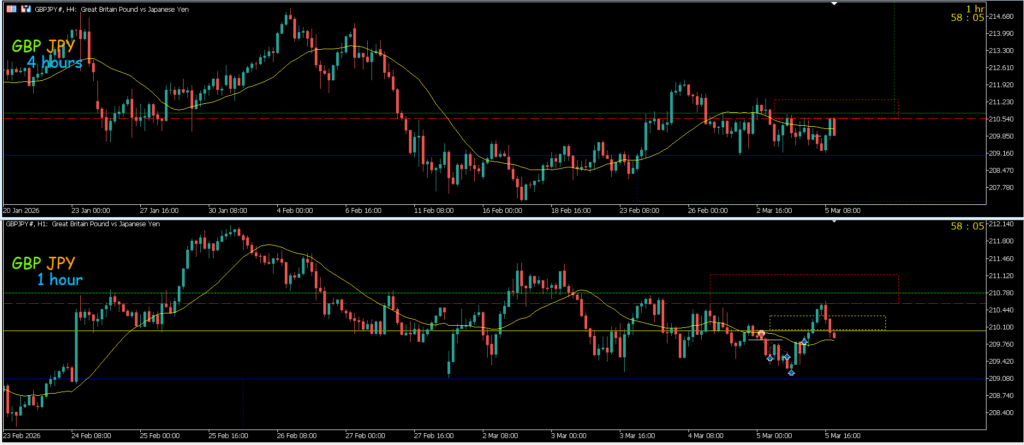
Task: Click the '11 Feb 08:00' label on H4 time axis
Action: pos(434,211)
